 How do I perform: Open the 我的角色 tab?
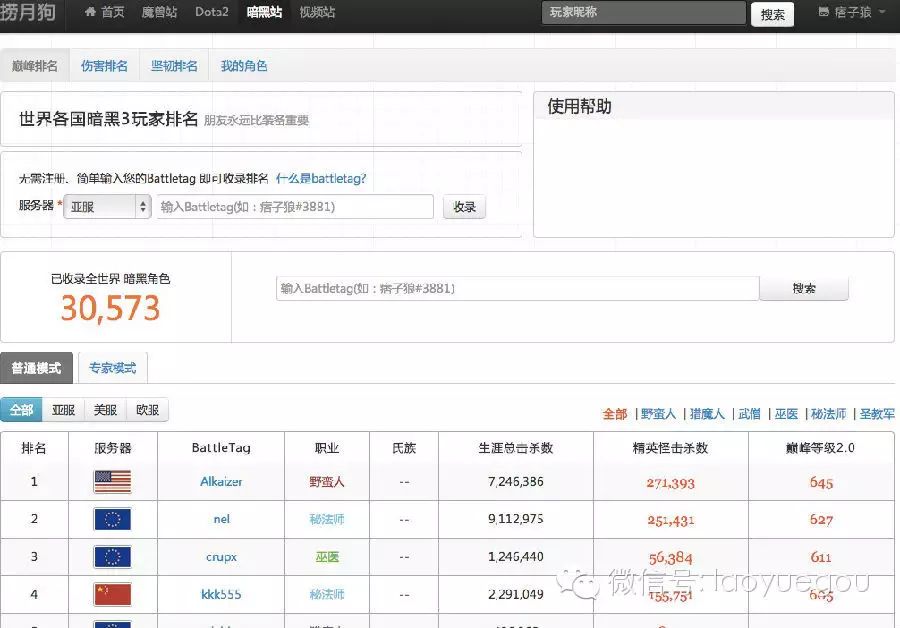point(244,66)
